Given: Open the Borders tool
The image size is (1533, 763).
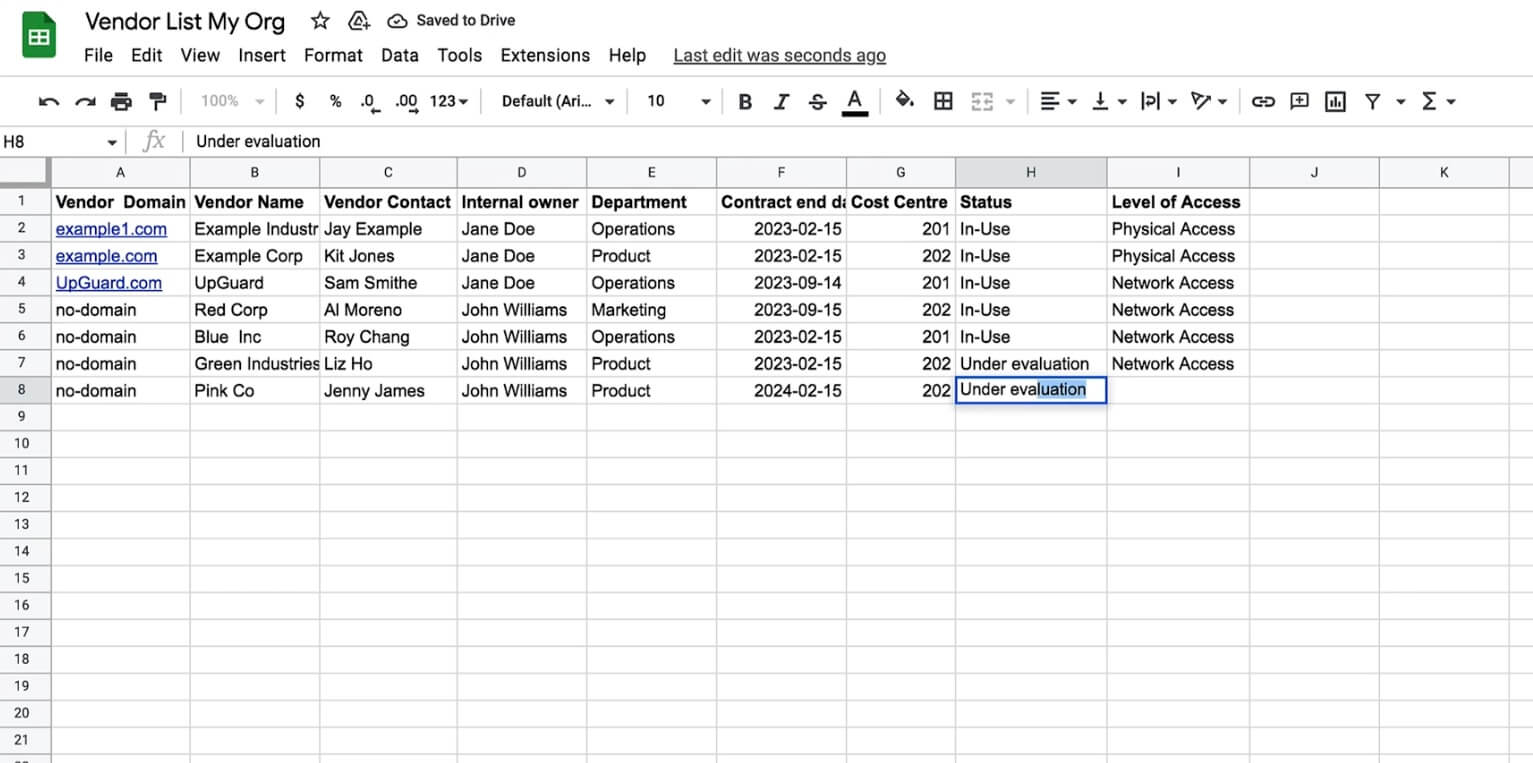Looking at the screenshot, I should point(942,101).
